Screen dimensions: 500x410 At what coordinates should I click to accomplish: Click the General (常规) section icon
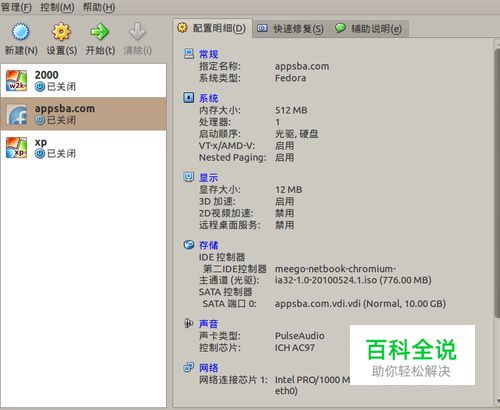(189, 54)
